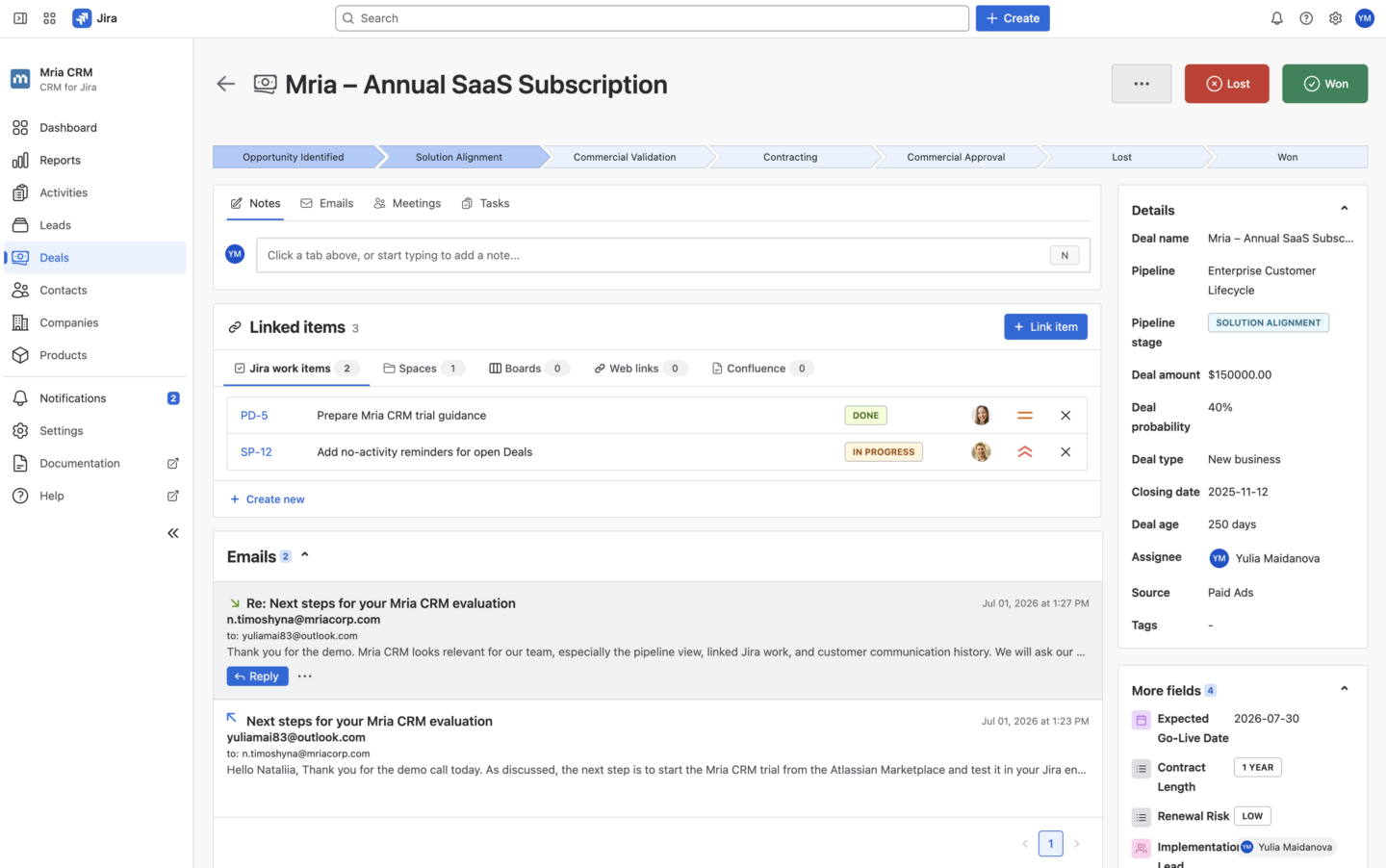Open the PD-5 work item link
The width and height of the screenshot is (1386, 868).
coord(254,416)
